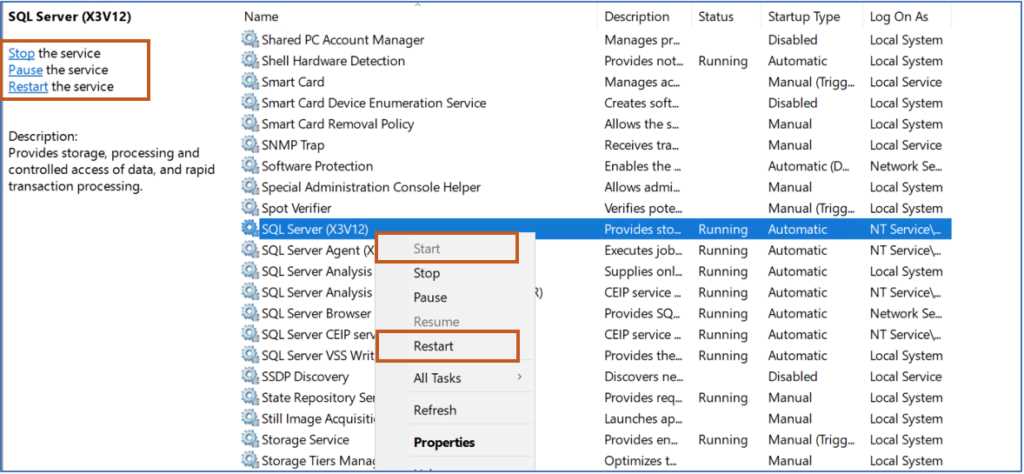
Task: Choose Stop from the context menu
Action: click(x=426, y=273)
